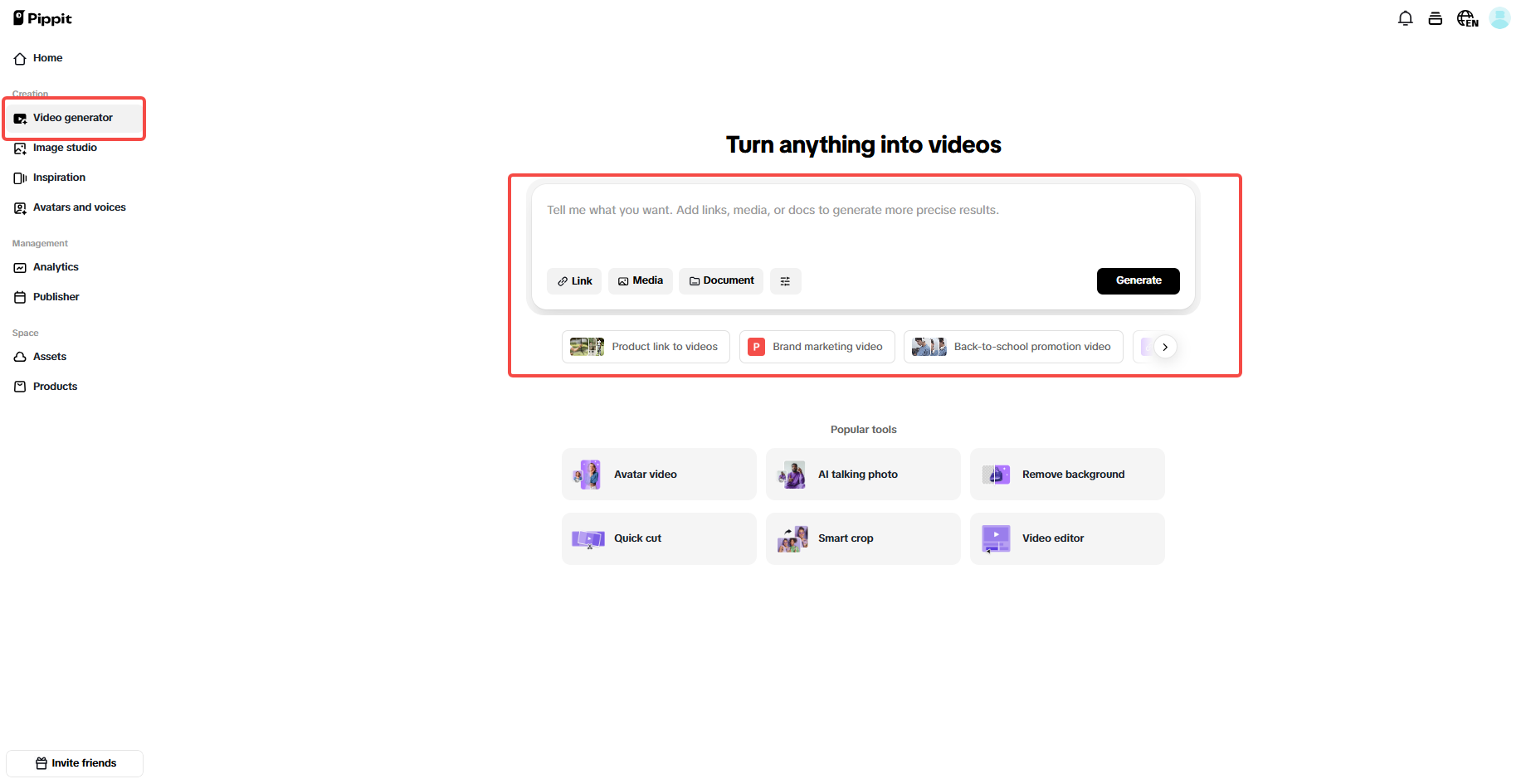Click the "Popular tools" label

coord(863,430)
